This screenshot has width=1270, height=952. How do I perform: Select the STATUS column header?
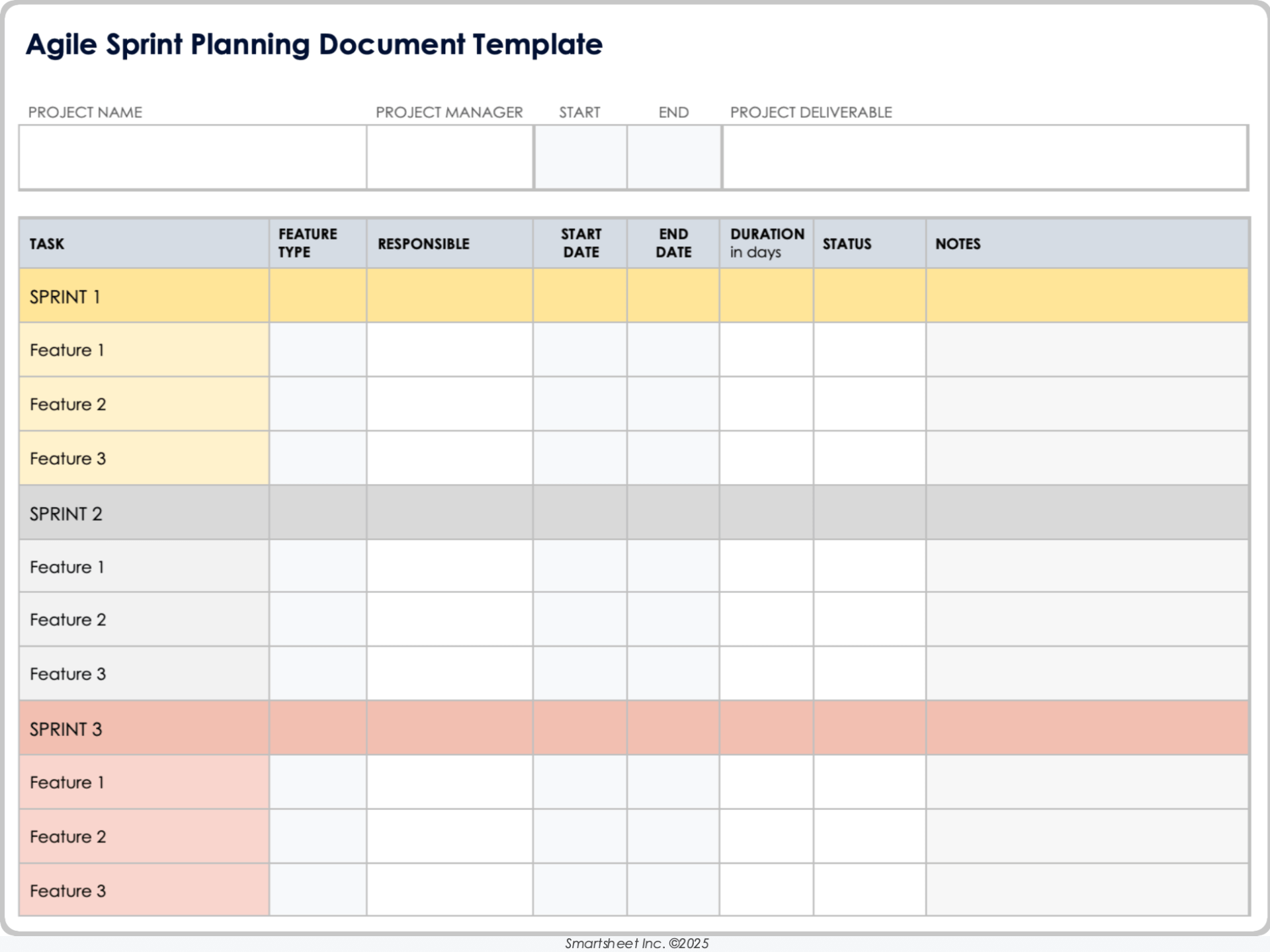pos(847,244)
